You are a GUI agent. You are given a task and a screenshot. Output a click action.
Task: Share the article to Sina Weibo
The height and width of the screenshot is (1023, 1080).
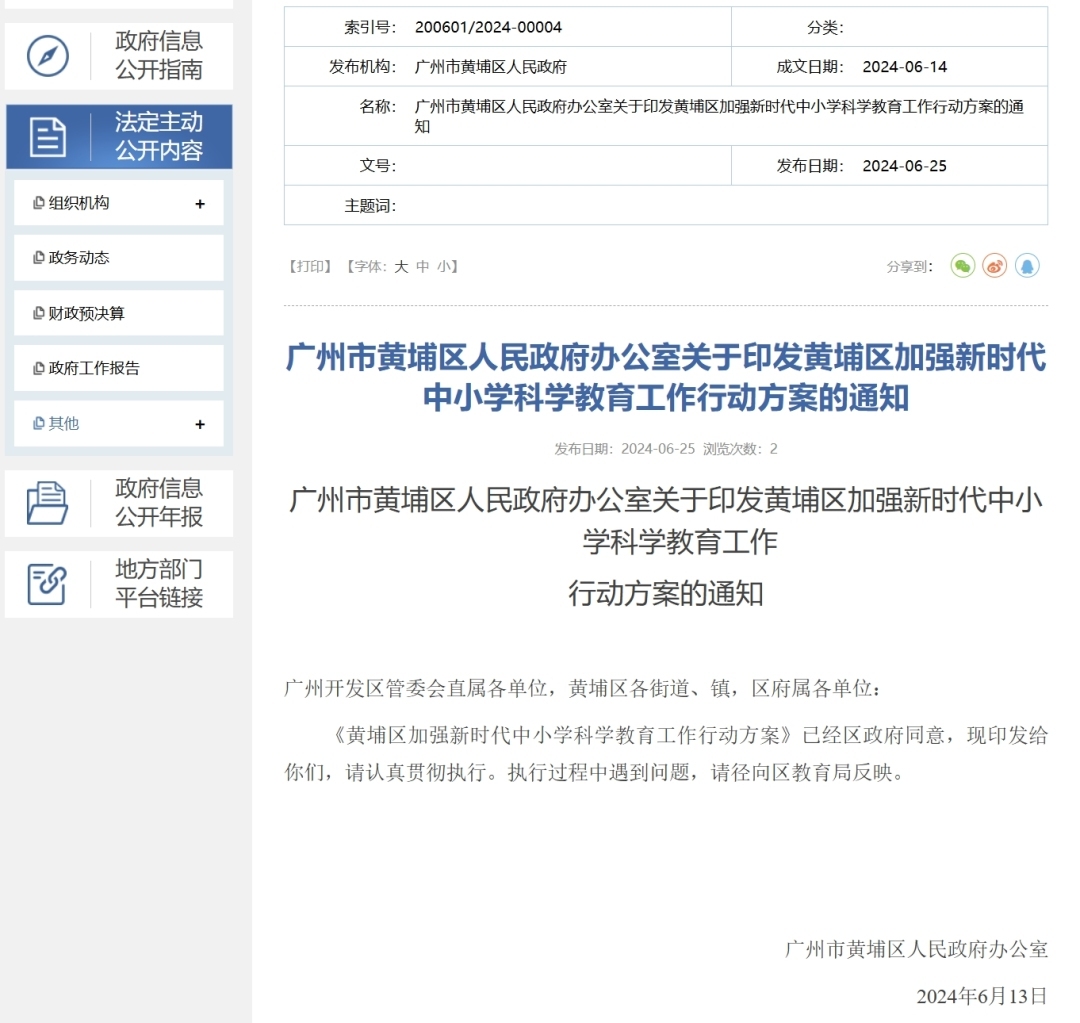(x=994, y=266)
